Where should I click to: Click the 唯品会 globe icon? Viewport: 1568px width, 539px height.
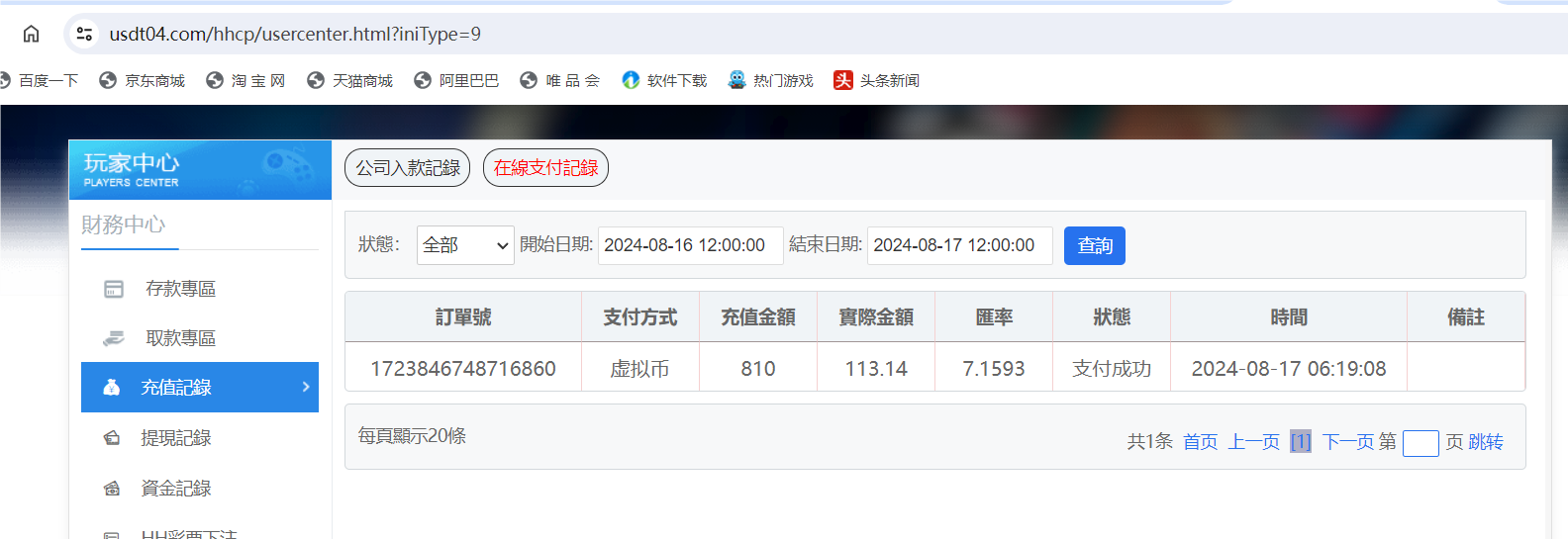[529, 80]
